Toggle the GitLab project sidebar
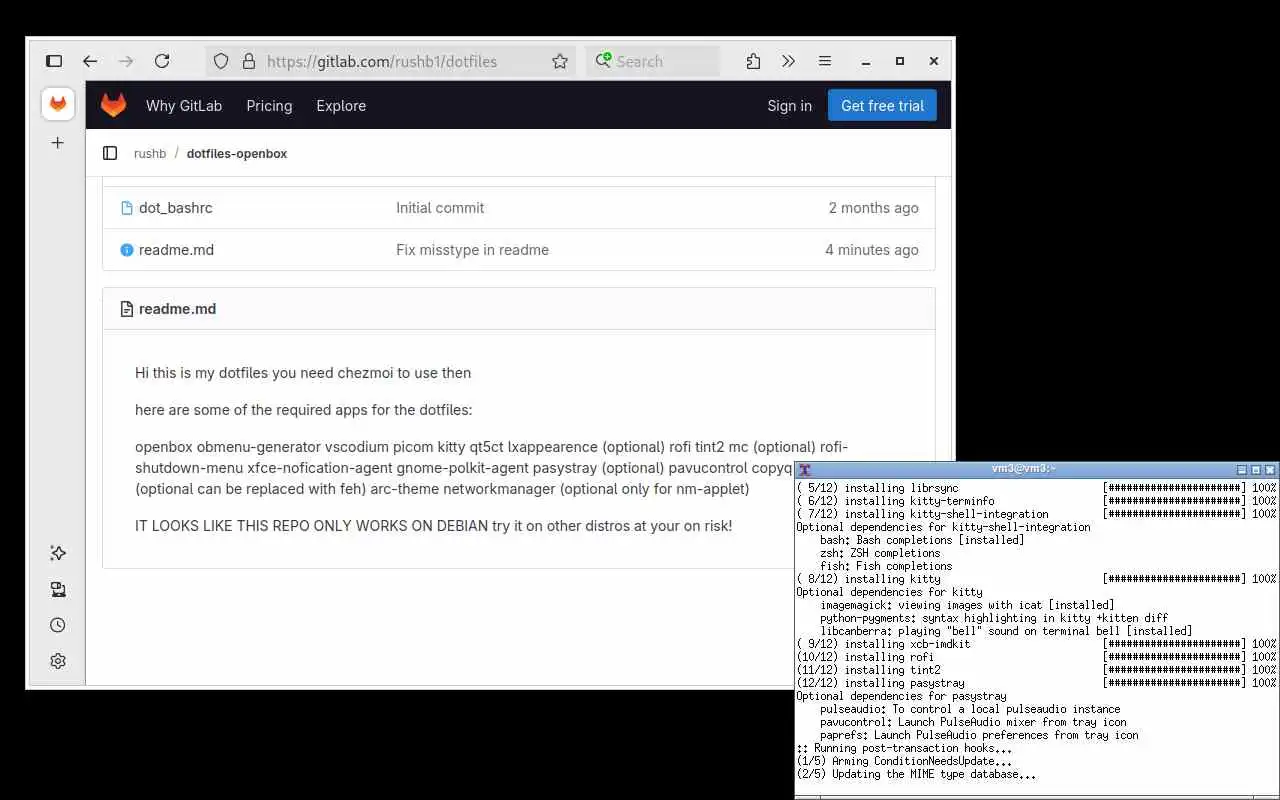The height and width of the screenshot is (800, 1280). pyautogui.click(x=110, y=153)
